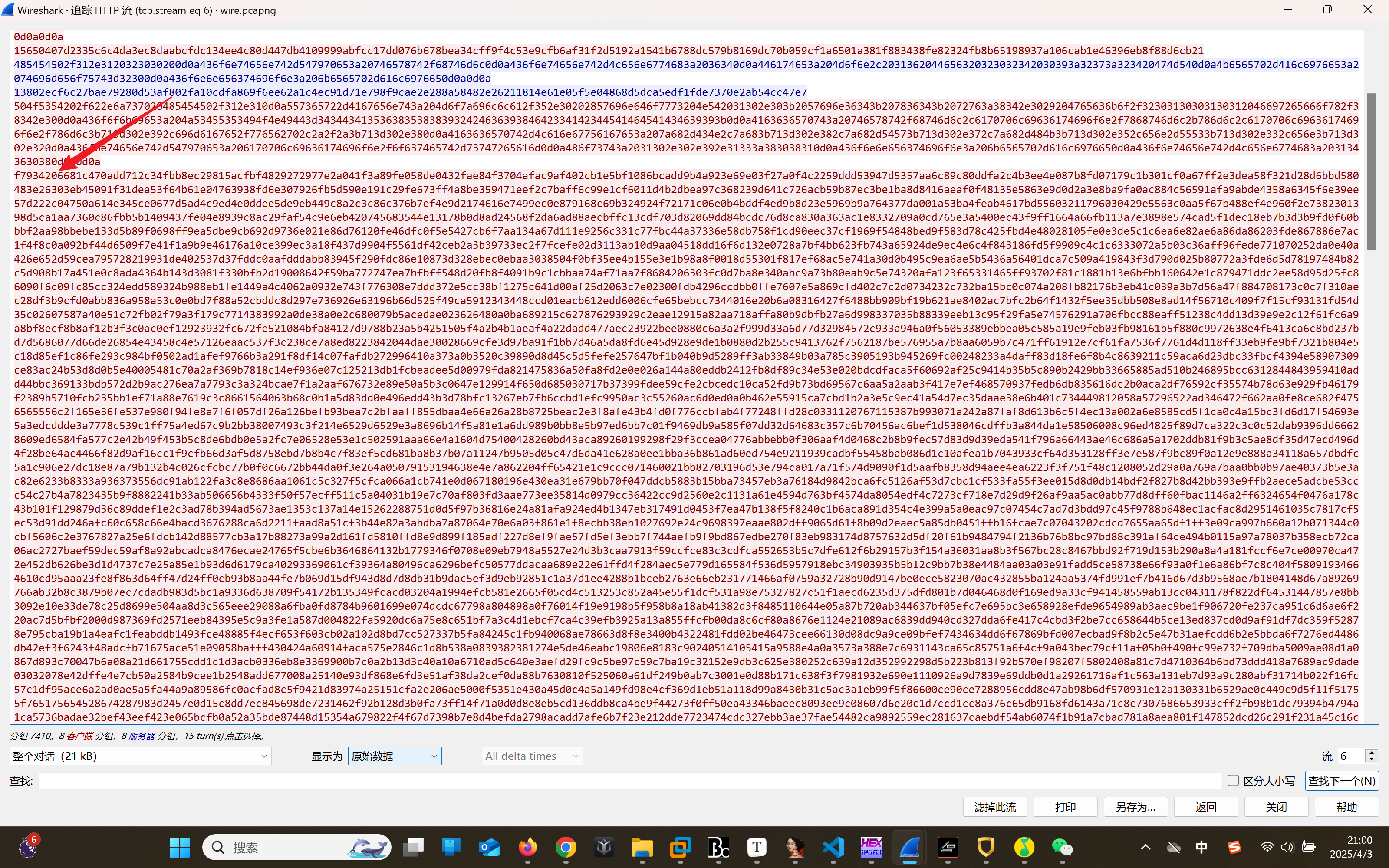Open the Outlook taskbar icon
The height and width of the screenshot is (868, 1389).
click(490, 847)
